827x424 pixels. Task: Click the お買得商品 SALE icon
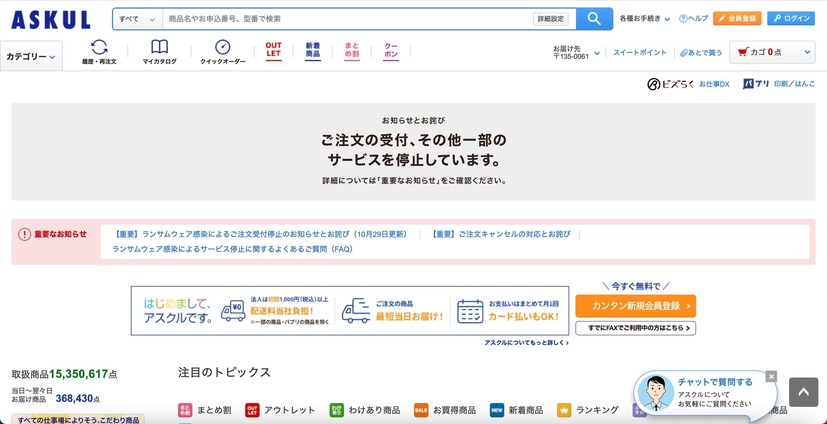click(421, 410)
